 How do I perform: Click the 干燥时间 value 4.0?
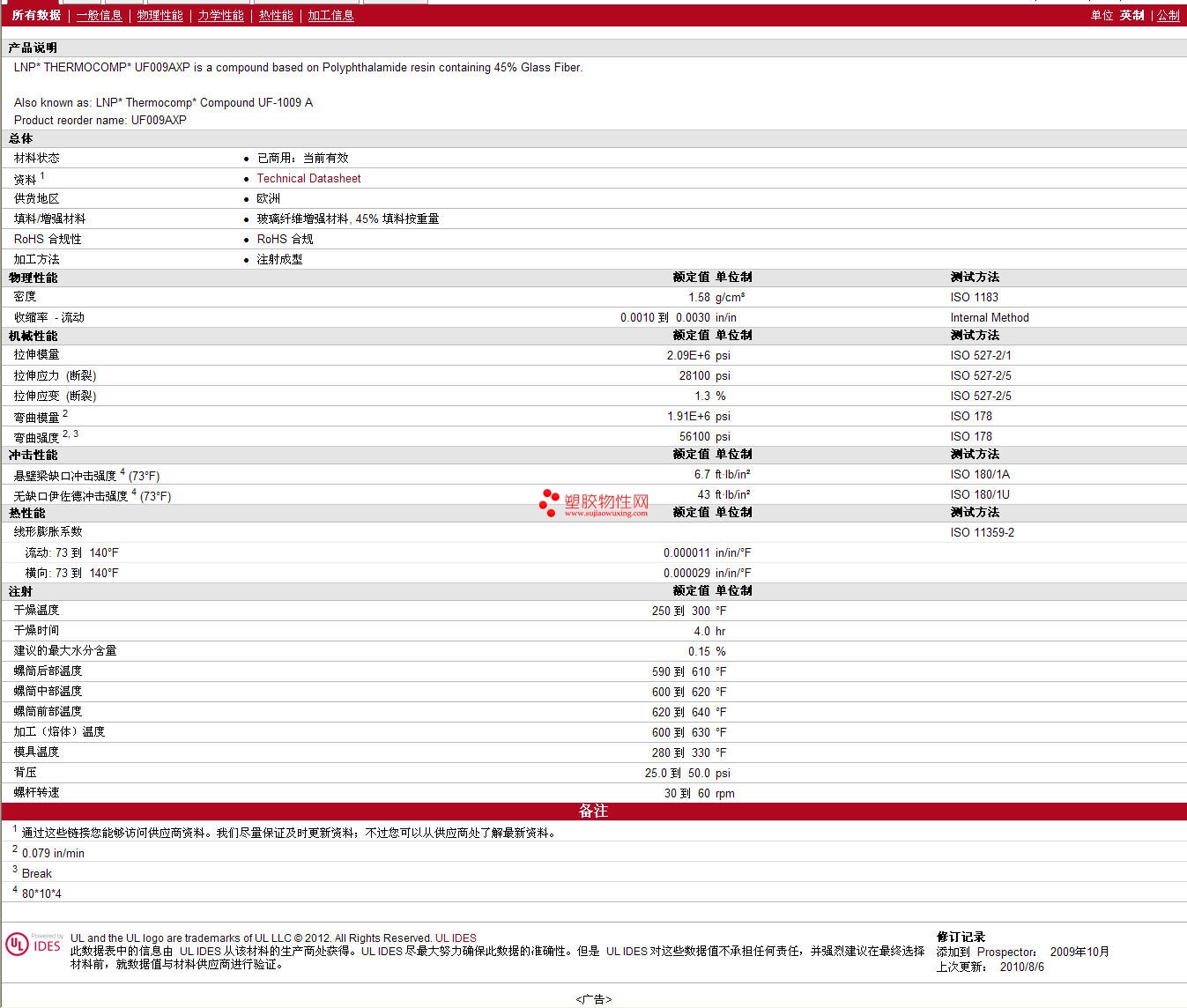[x=701, y=631]
